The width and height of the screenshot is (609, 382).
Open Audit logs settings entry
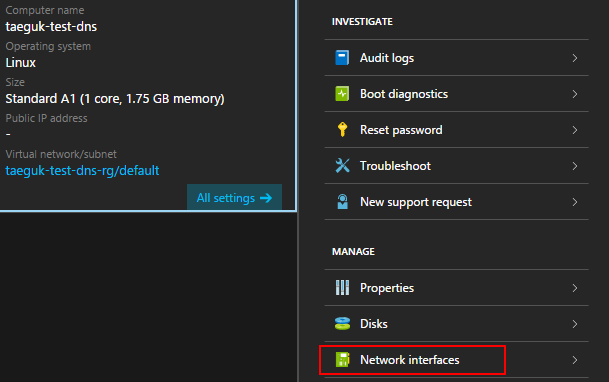(x=456, y=58)
